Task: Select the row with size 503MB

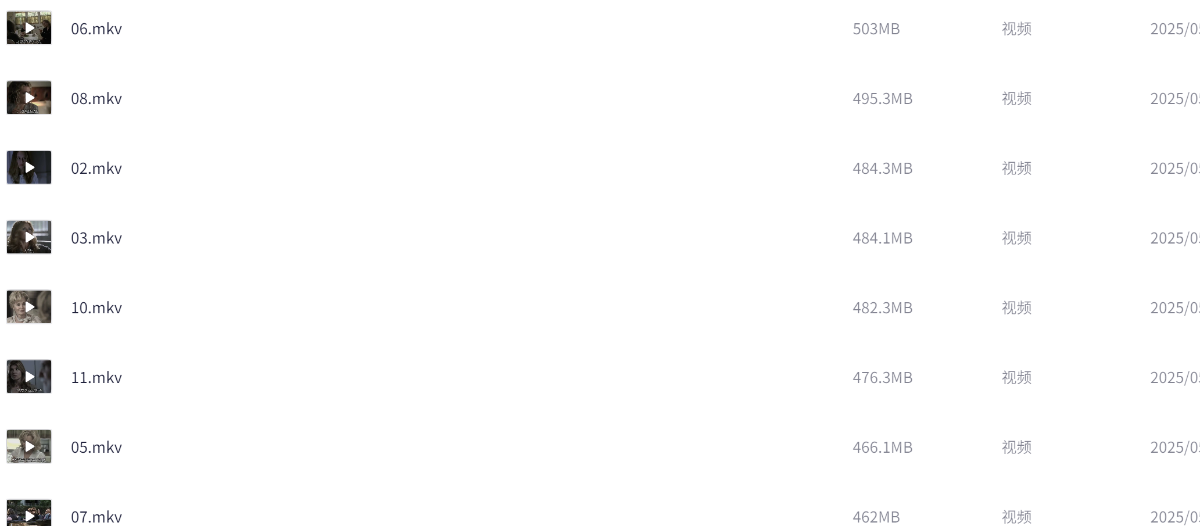Action: tap(600, 28)
